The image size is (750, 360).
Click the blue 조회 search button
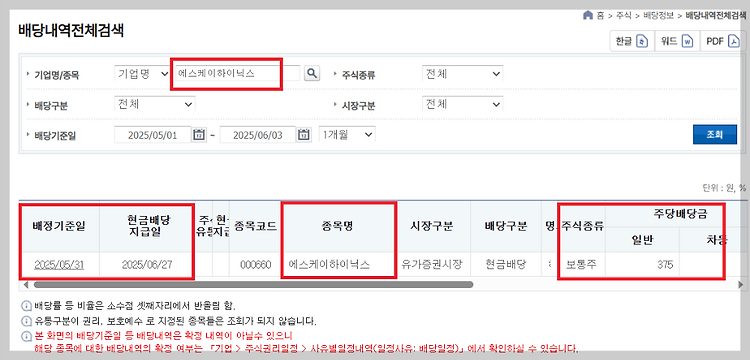click(715, 134)
